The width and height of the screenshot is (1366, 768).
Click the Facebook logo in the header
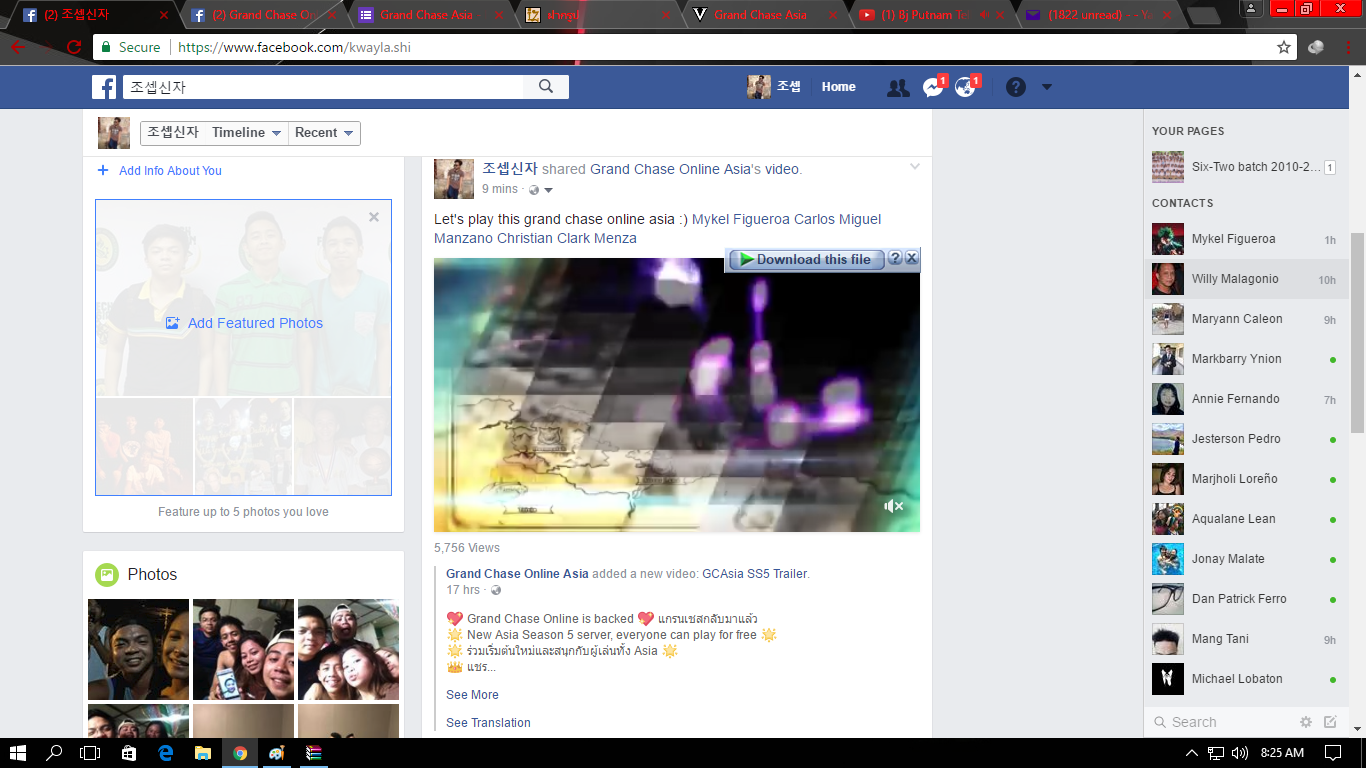[x=104, y=87]
